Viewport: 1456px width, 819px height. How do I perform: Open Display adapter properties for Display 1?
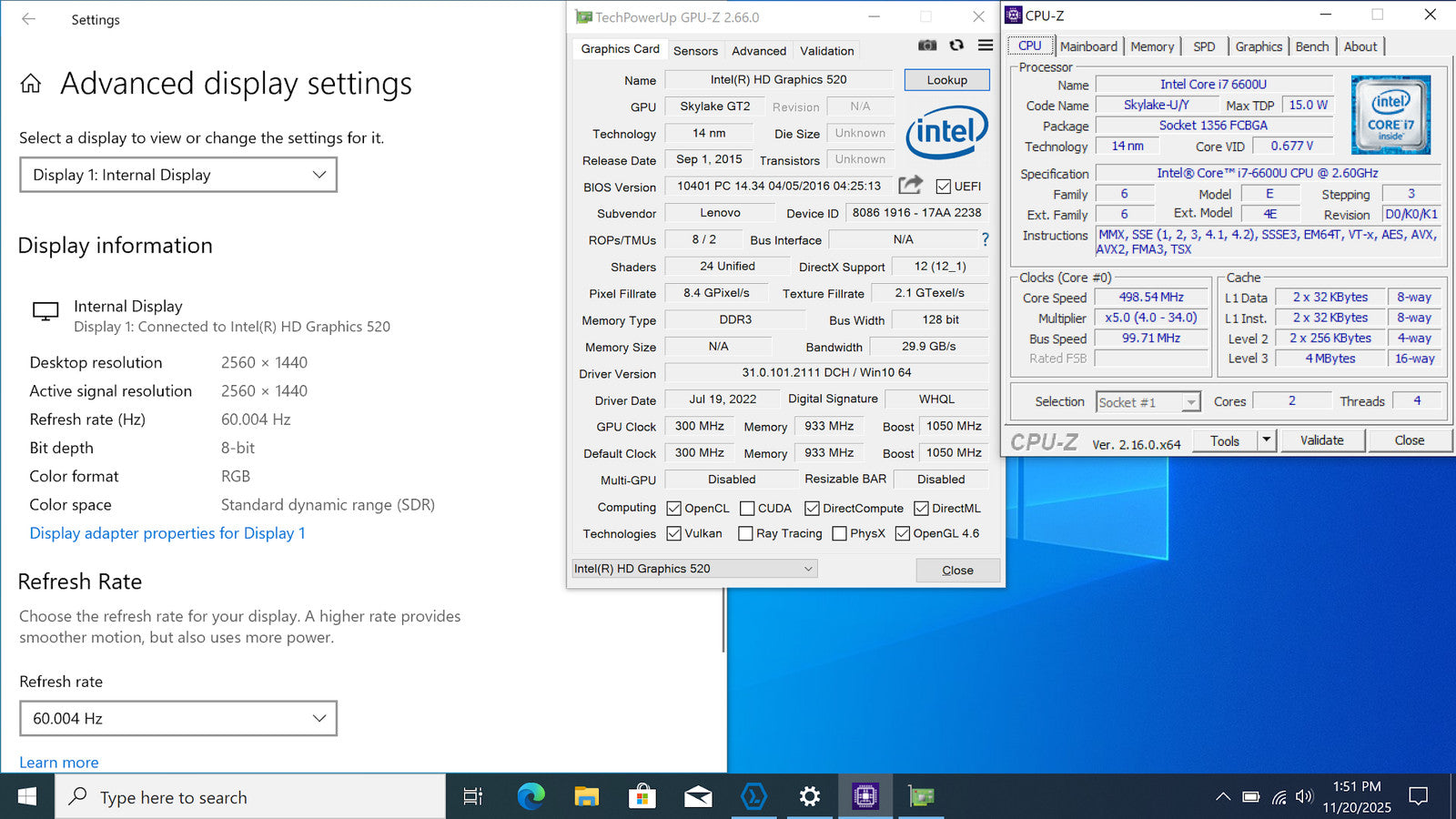point(167,533)
